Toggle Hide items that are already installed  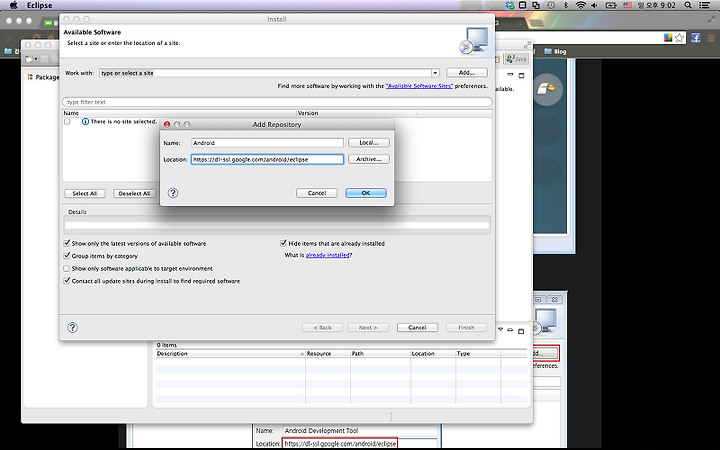click(x=283, y=243)
